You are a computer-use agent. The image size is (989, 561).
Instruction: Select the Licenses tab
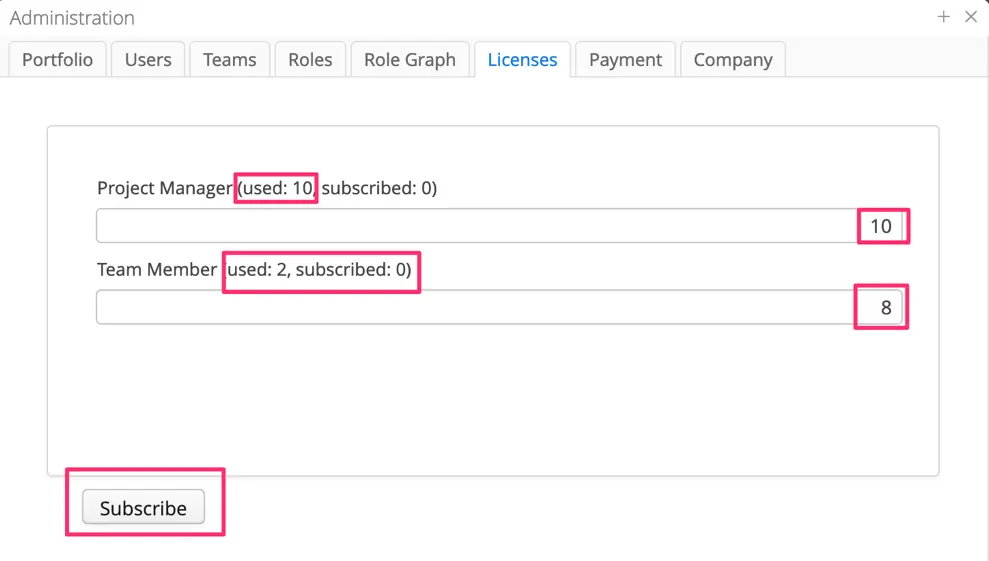(x=522, y=59)
